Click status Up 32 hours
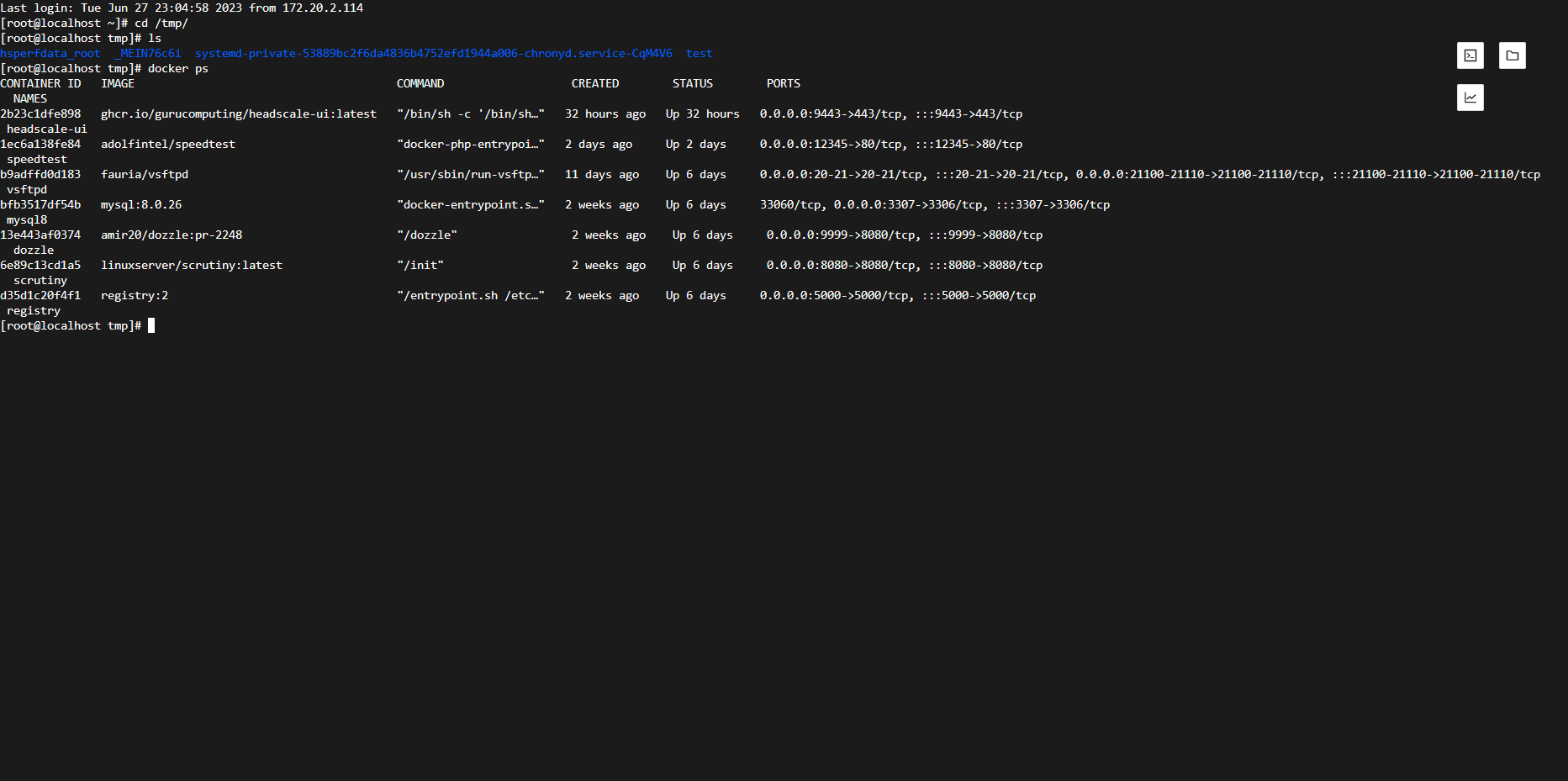 (x=703, y=113)
